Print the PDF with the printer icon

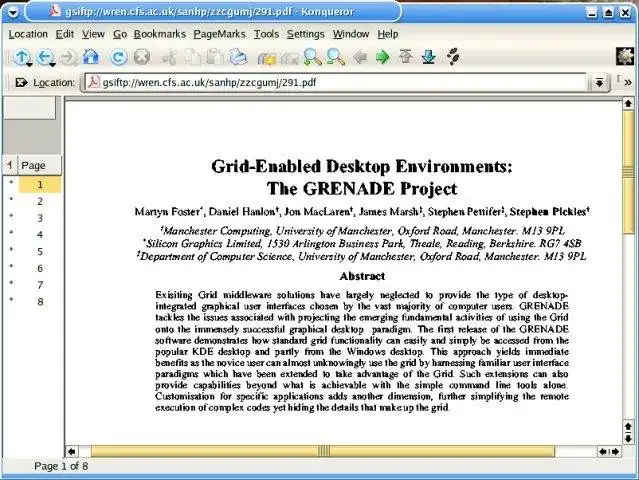click(238, 57)
